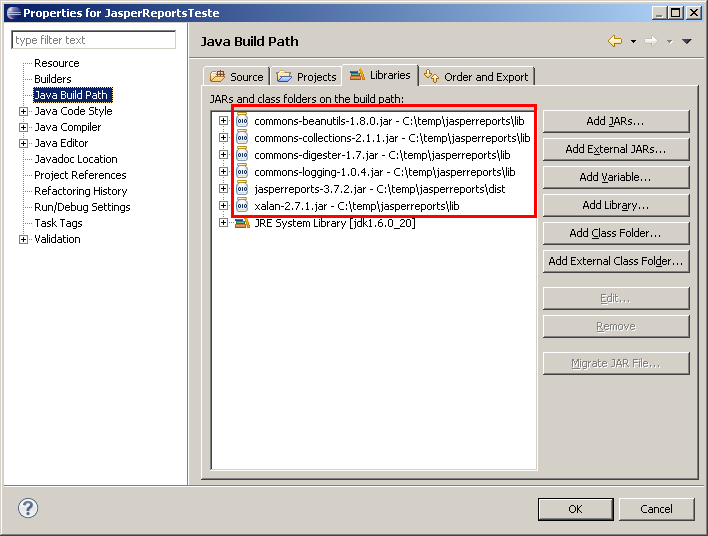
Task: Click the commons-logging-1.0.4.jar file icon
Action: click(242, 172)
